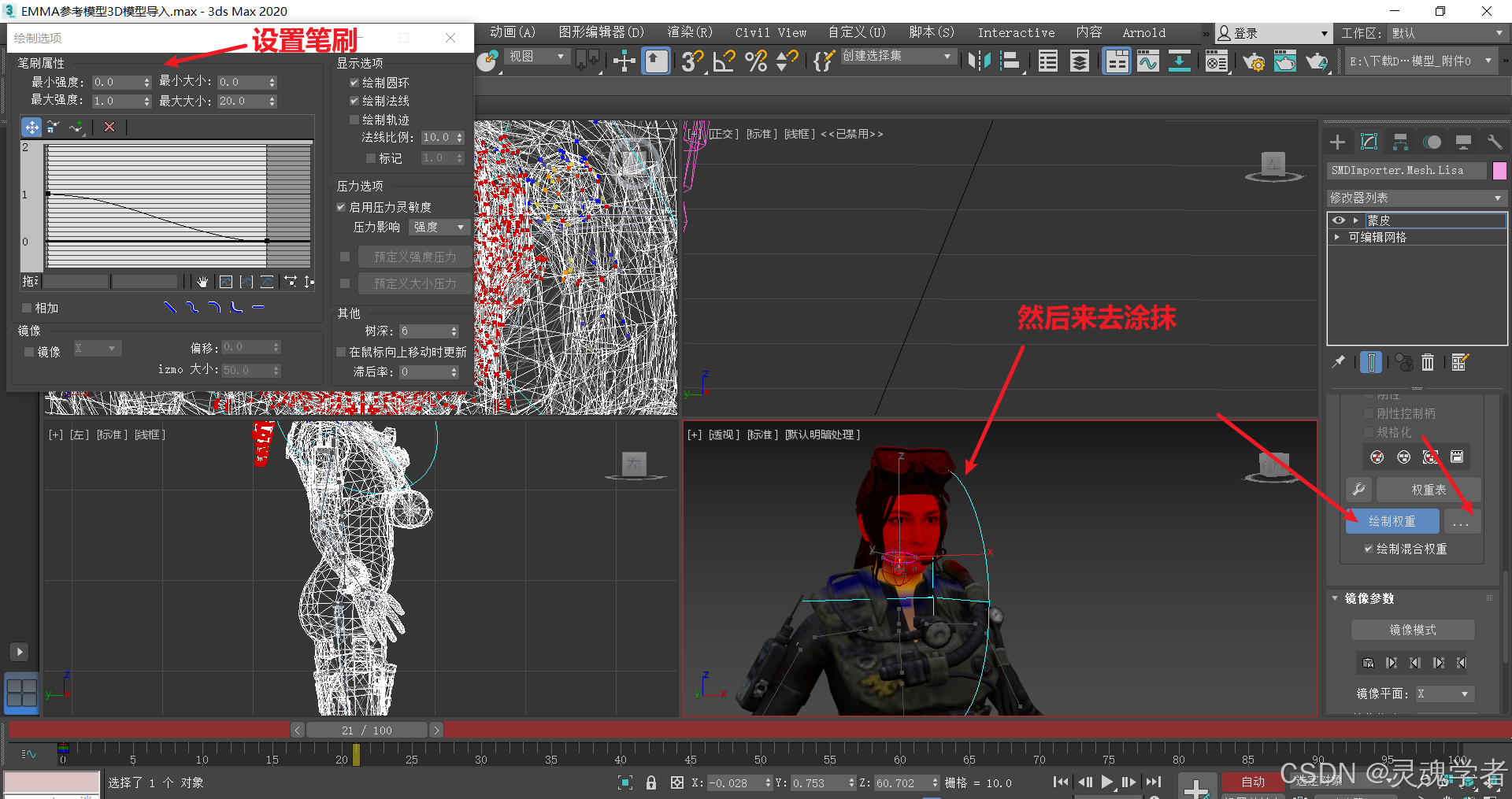
Task: Open the Motion command panel tab
Action: tap(1432, 142)
